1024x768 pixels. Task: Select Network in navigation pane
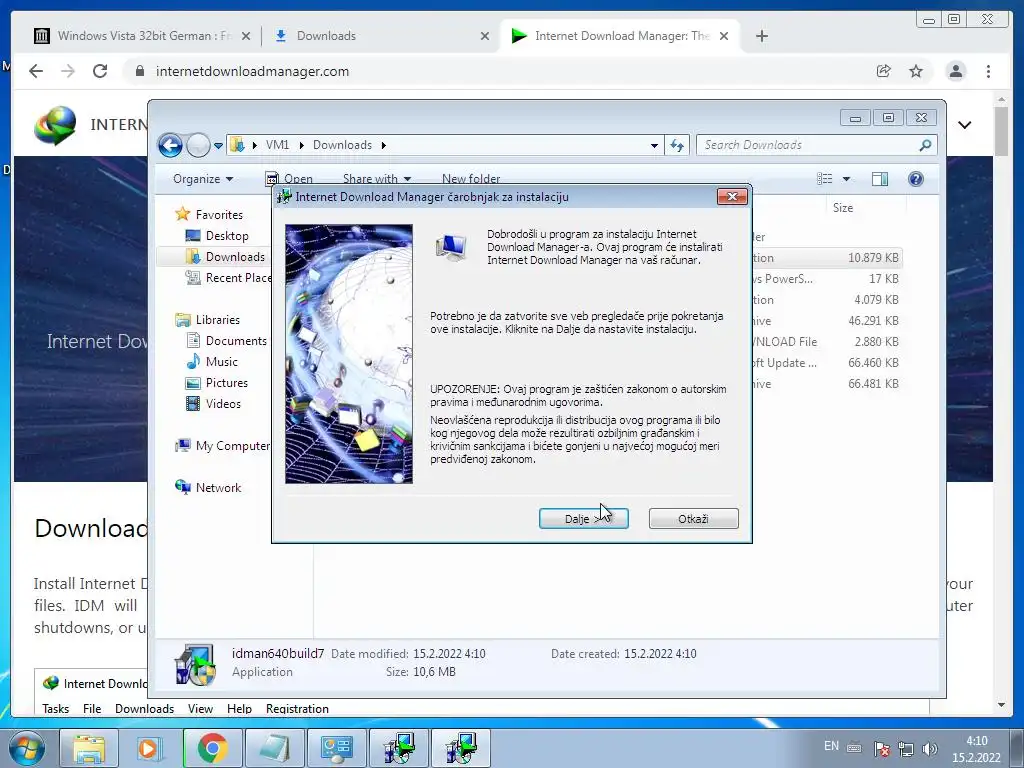pos(208,487)
